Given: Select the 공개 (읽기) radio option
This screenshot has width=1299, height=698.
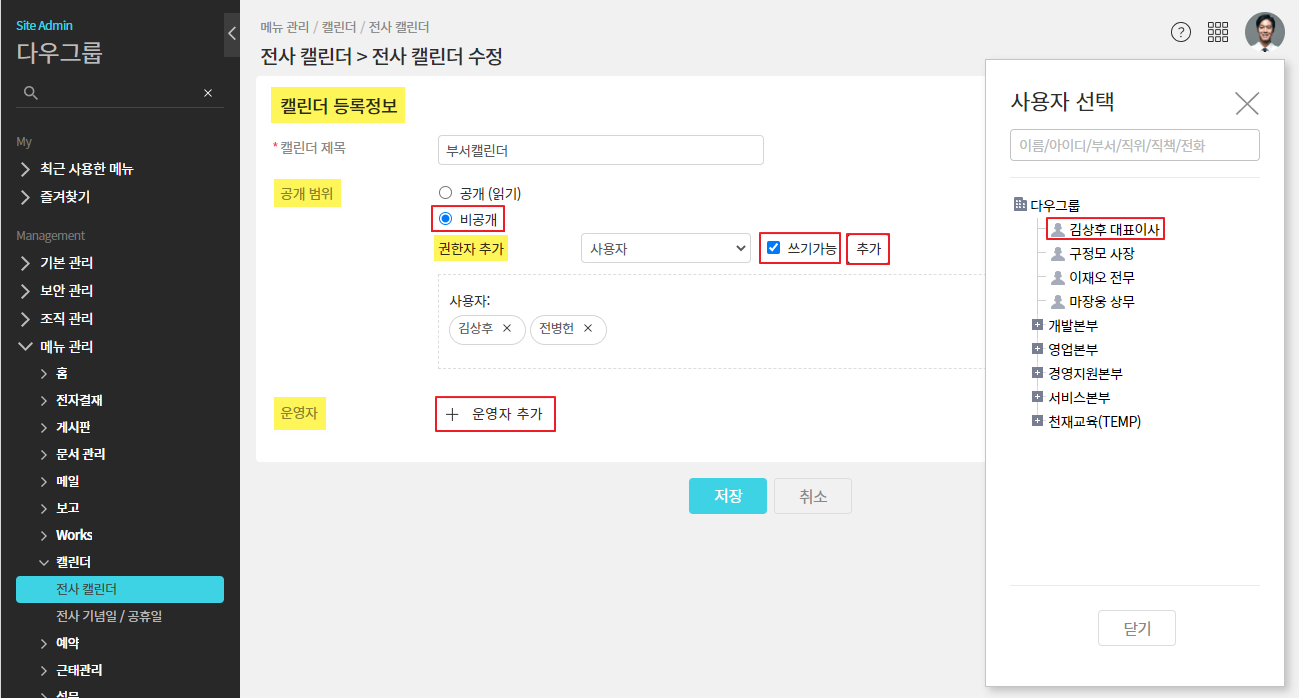Looking at the screenshot, I should [446, 193].
